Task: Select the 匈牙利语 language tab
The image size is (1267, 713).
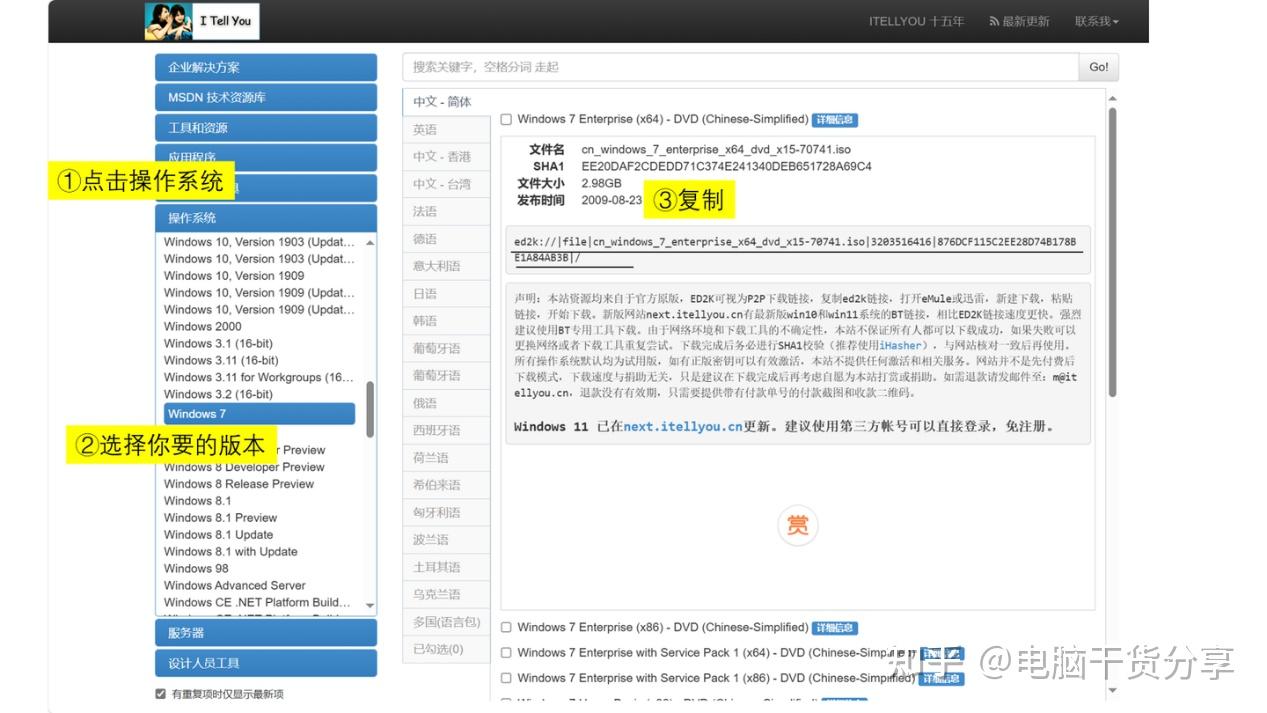Action: click(446, 512)
